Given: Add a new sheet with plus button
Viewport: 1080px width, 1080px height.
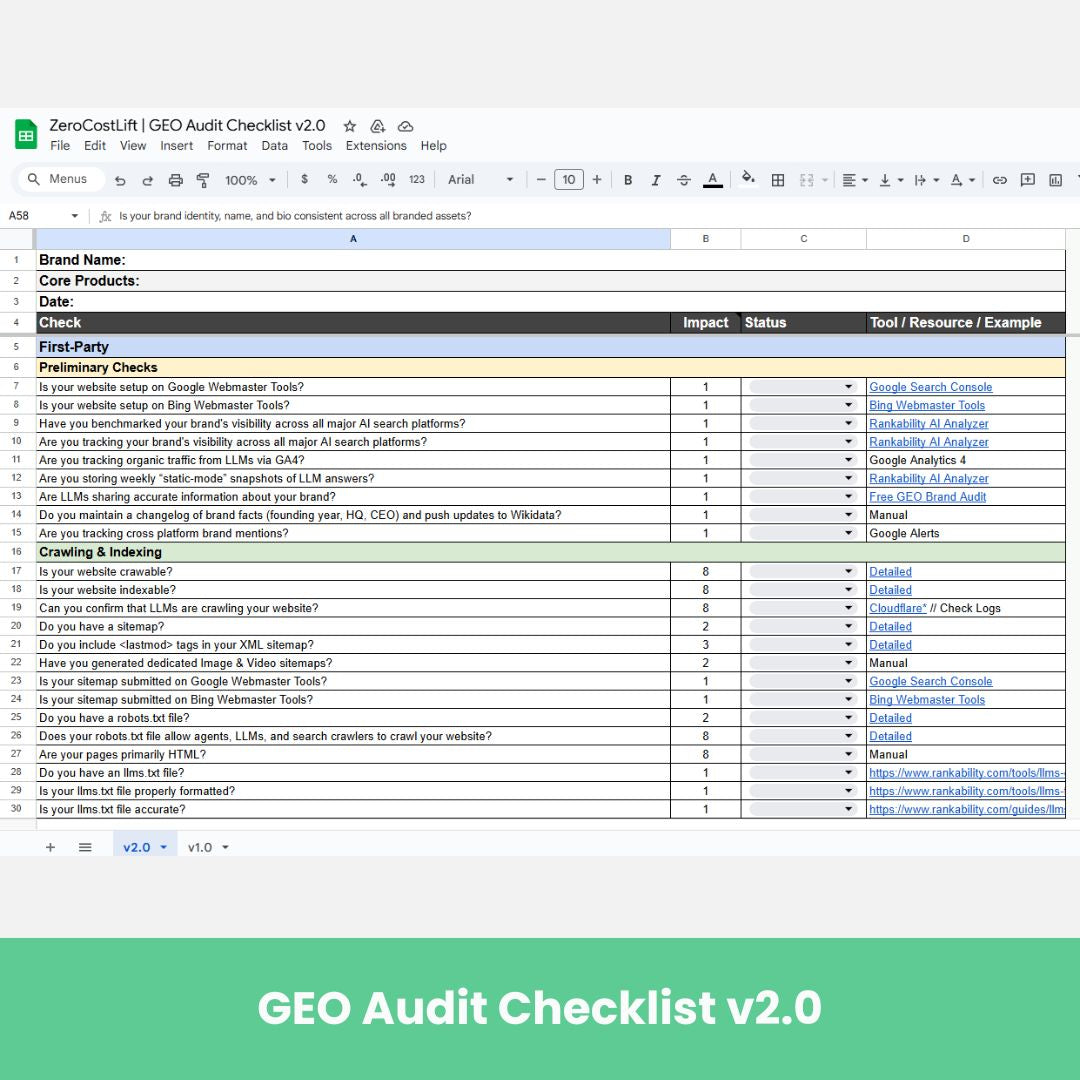Looking at the screenshot, I should coord(50,847).
